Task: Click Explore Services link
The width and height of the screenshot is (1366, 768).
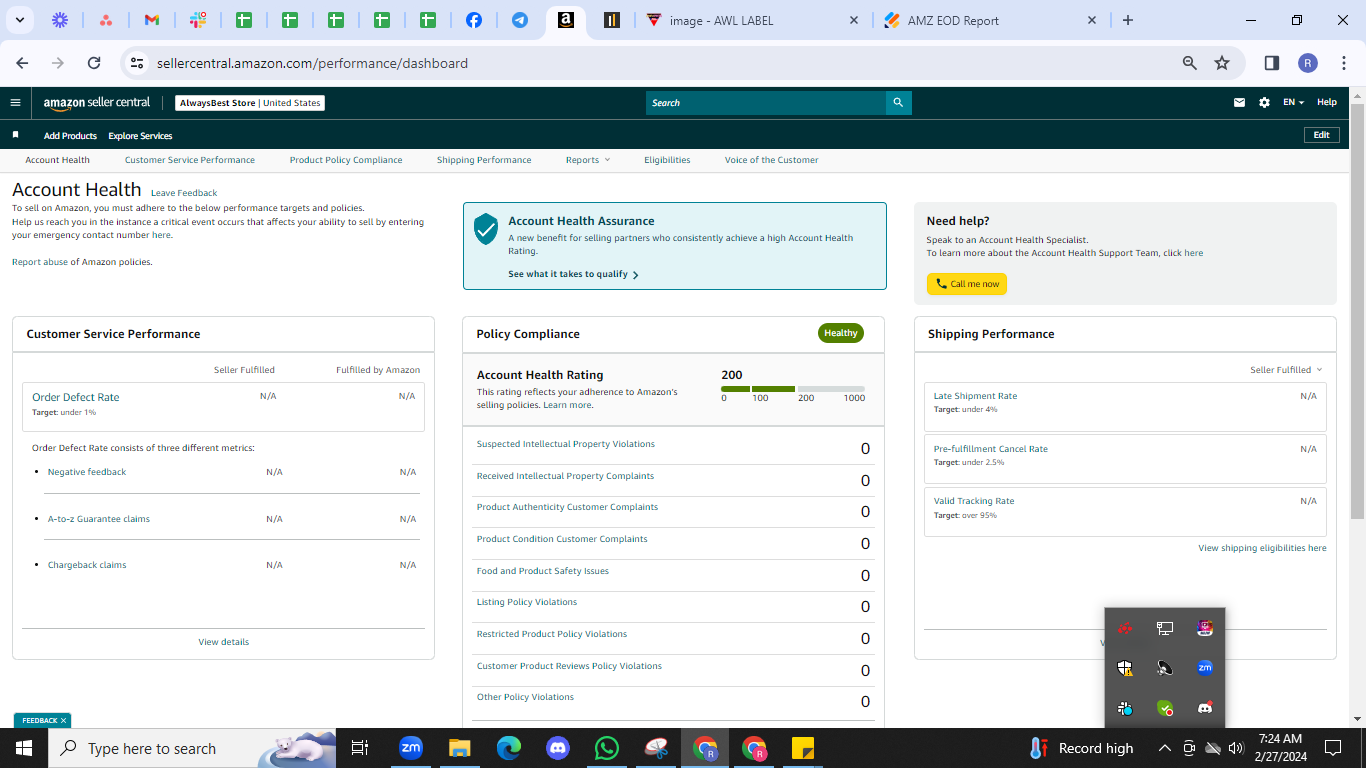Action: (x=140, y=136)
